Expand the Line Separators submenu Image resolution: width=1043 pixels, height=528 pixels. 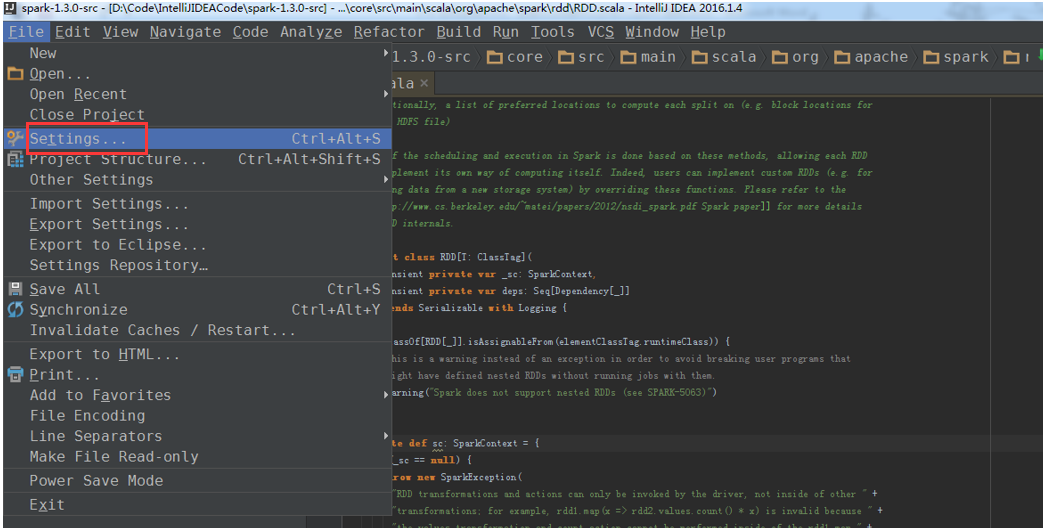[x=198, y=436]
